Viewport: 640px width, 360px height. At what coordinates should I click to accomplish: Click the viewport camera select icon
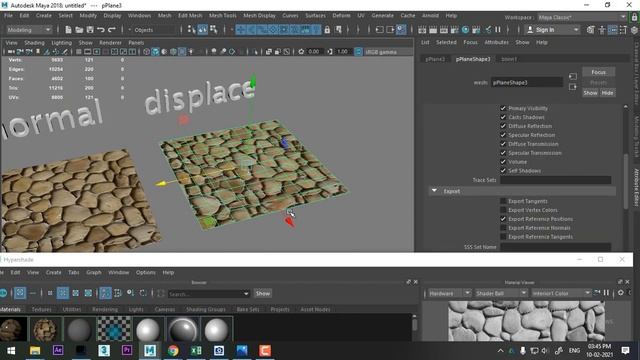tap(11, 52)
